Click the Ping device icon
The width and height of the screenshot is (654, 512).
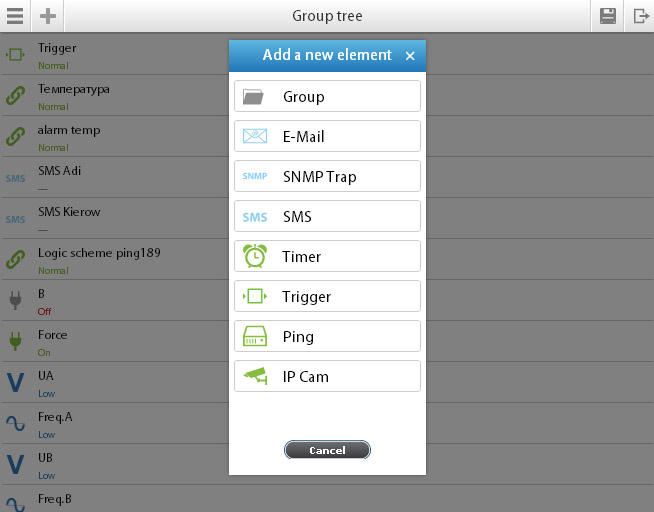tap(255, 336)
